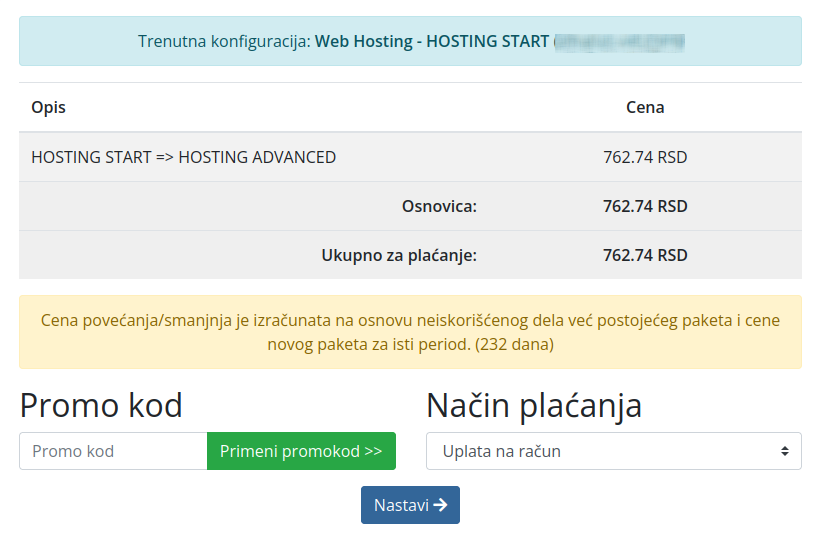This screenshot has height=546, width=819.
Task: Click the arrow icon on Nastavi button
Action: pos(440,505)
